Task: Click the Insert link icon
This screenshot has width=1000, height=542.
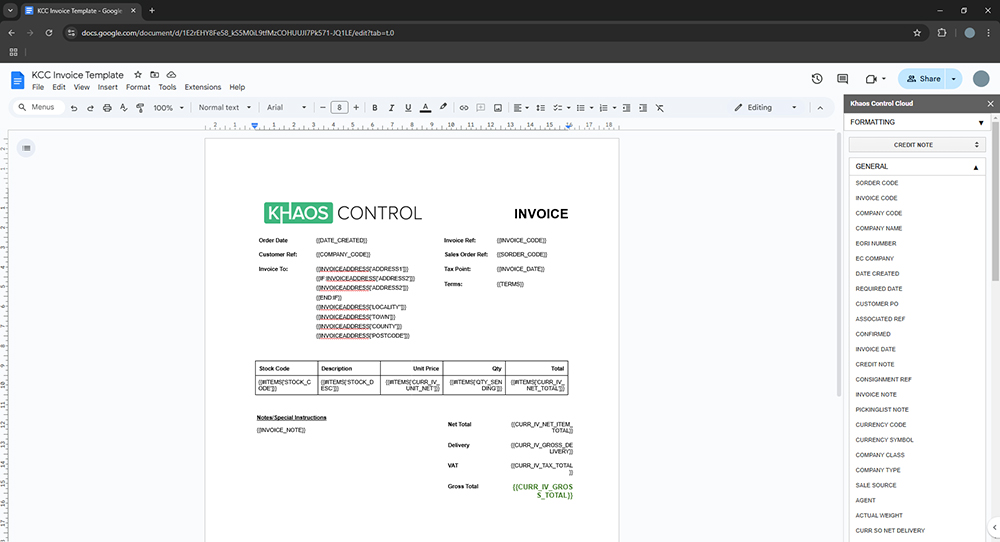Action: coord(464,108)
